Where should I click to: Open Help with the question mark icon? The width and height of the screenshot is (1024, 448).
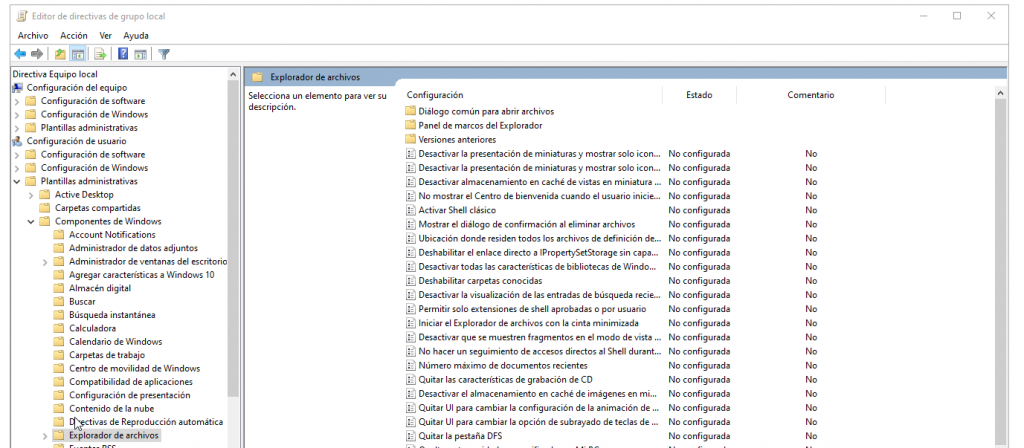pyautogui.click(x=123, y=54)
